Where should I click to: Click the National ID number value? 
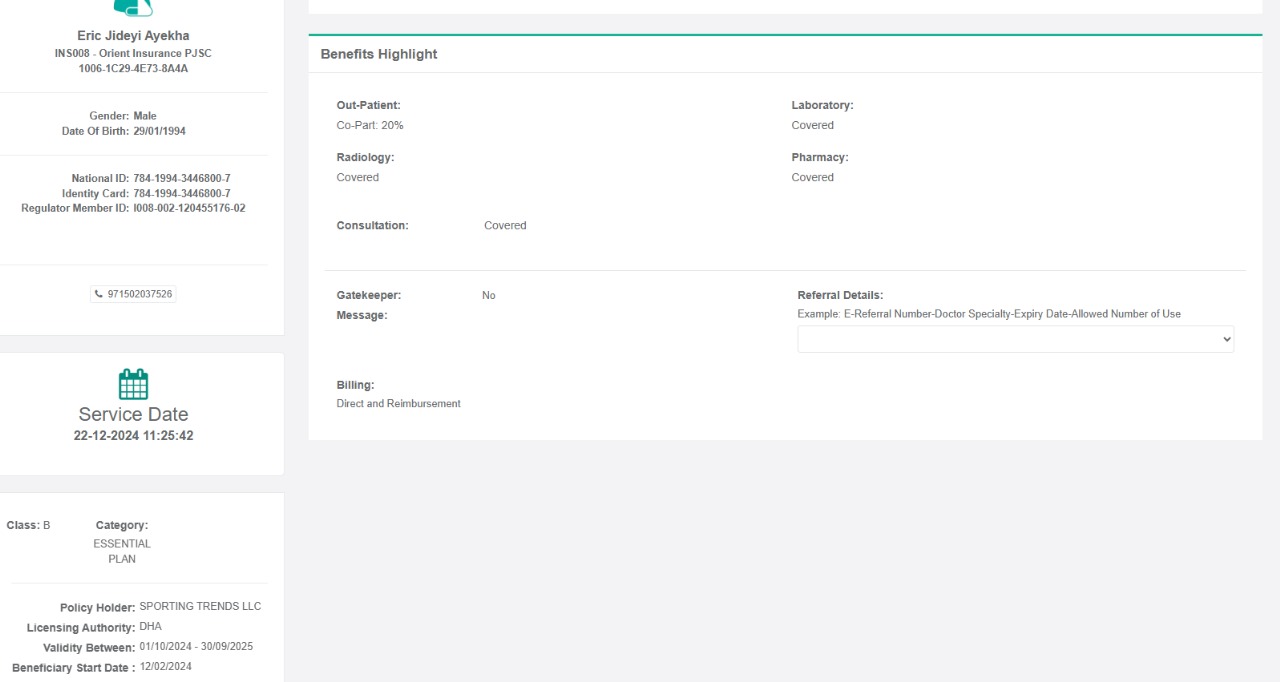(x=181, y=178)
